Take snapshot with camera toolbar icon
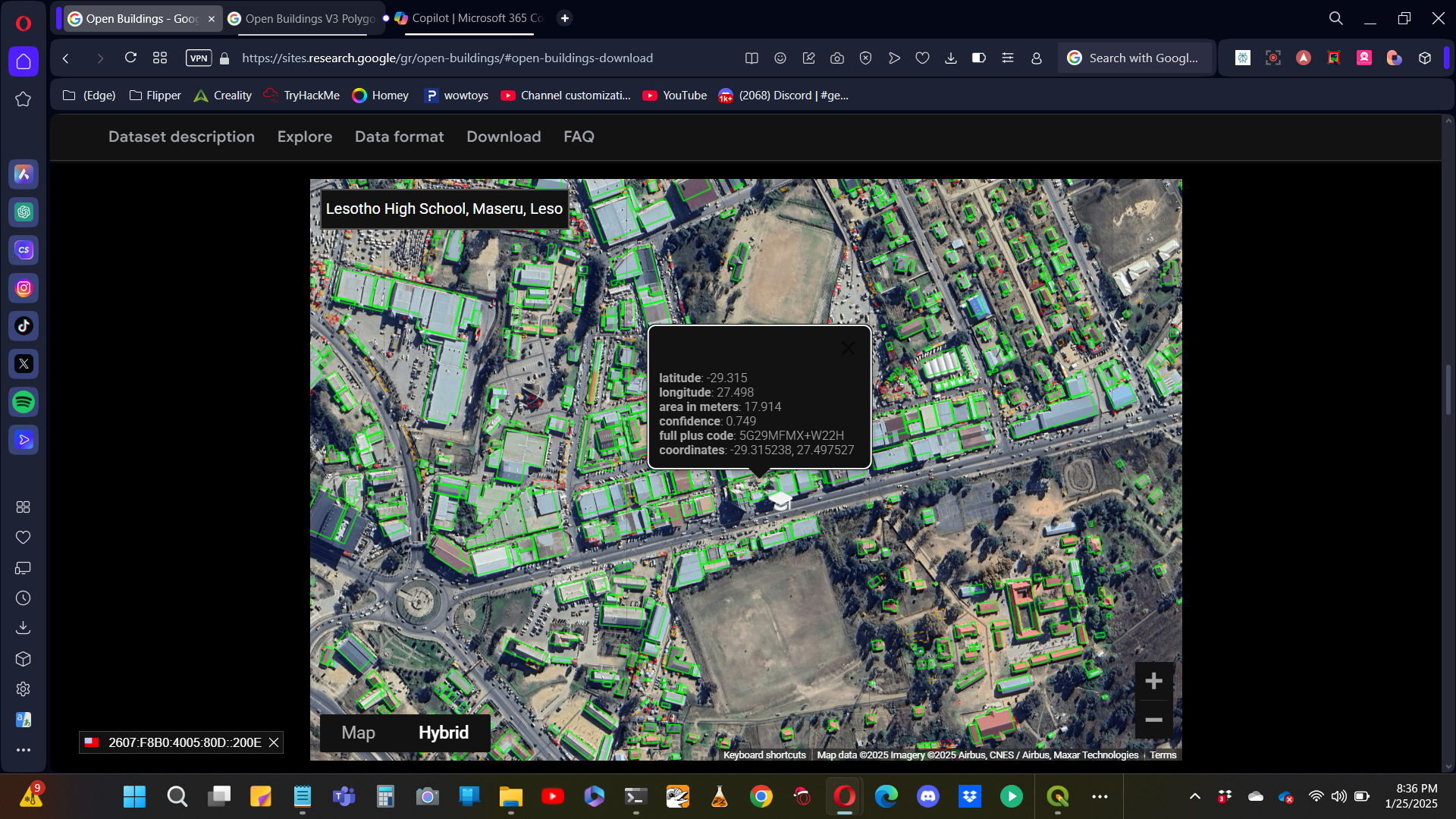 coord(837,58)
